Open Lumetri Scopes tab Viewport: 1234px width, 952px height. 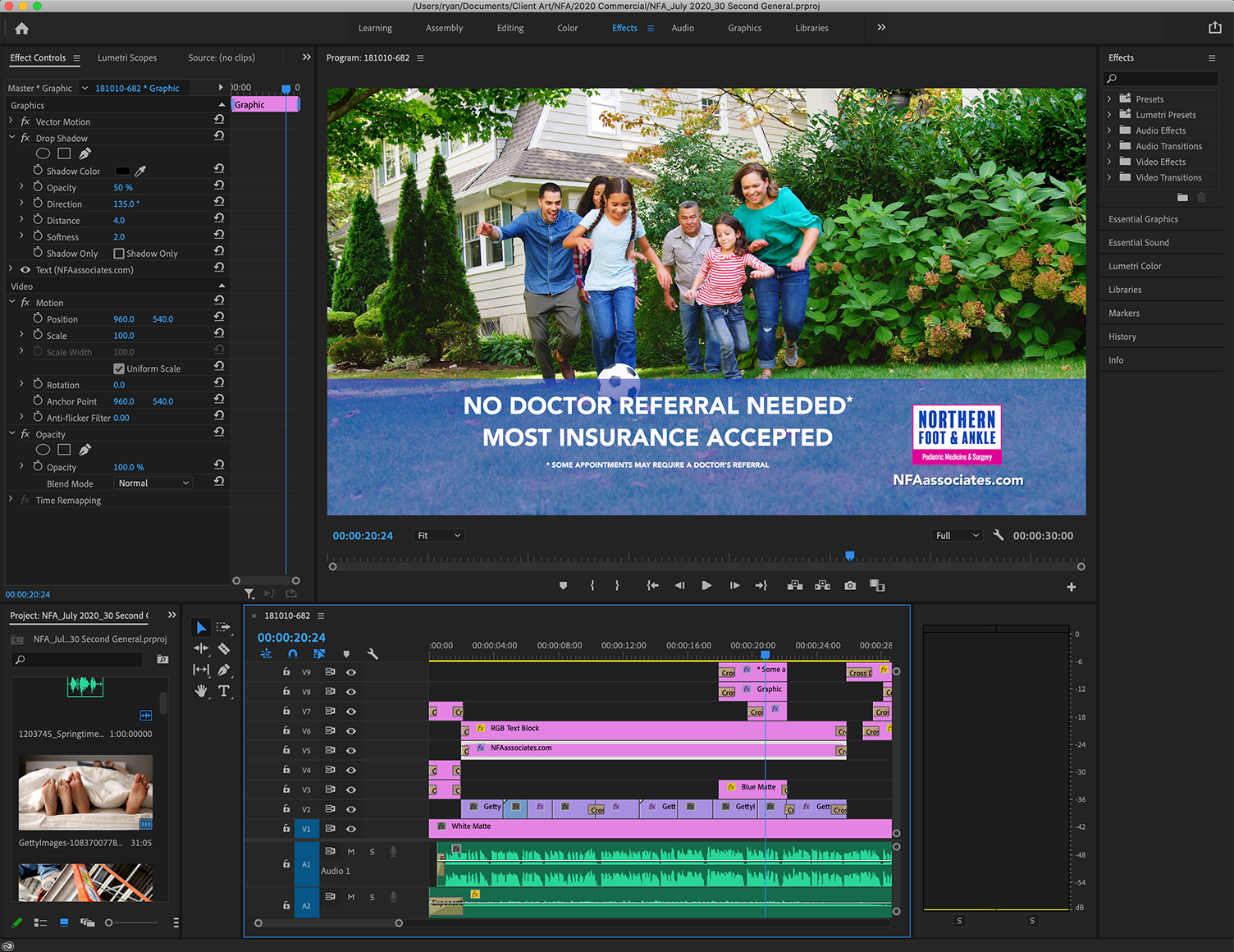[127, 57]
